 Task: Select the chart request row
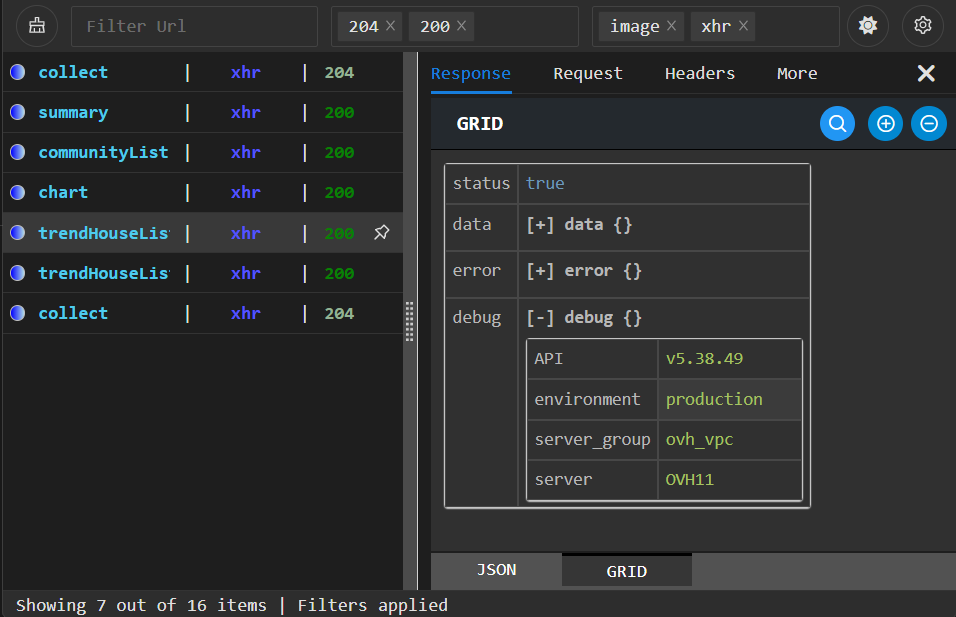pos(203,193)
